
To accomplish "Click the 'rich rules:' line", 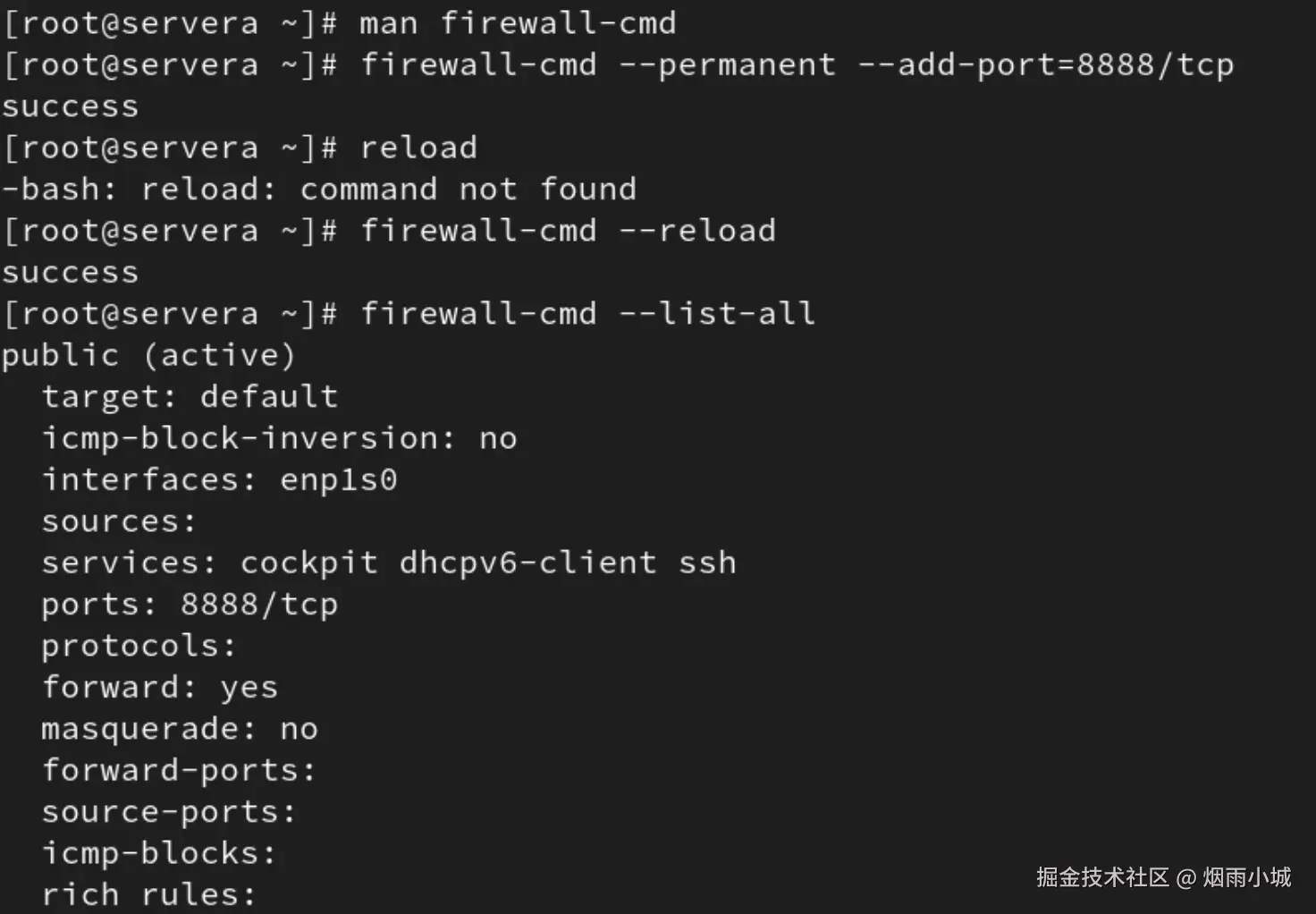I will click(x=149, y=894).
